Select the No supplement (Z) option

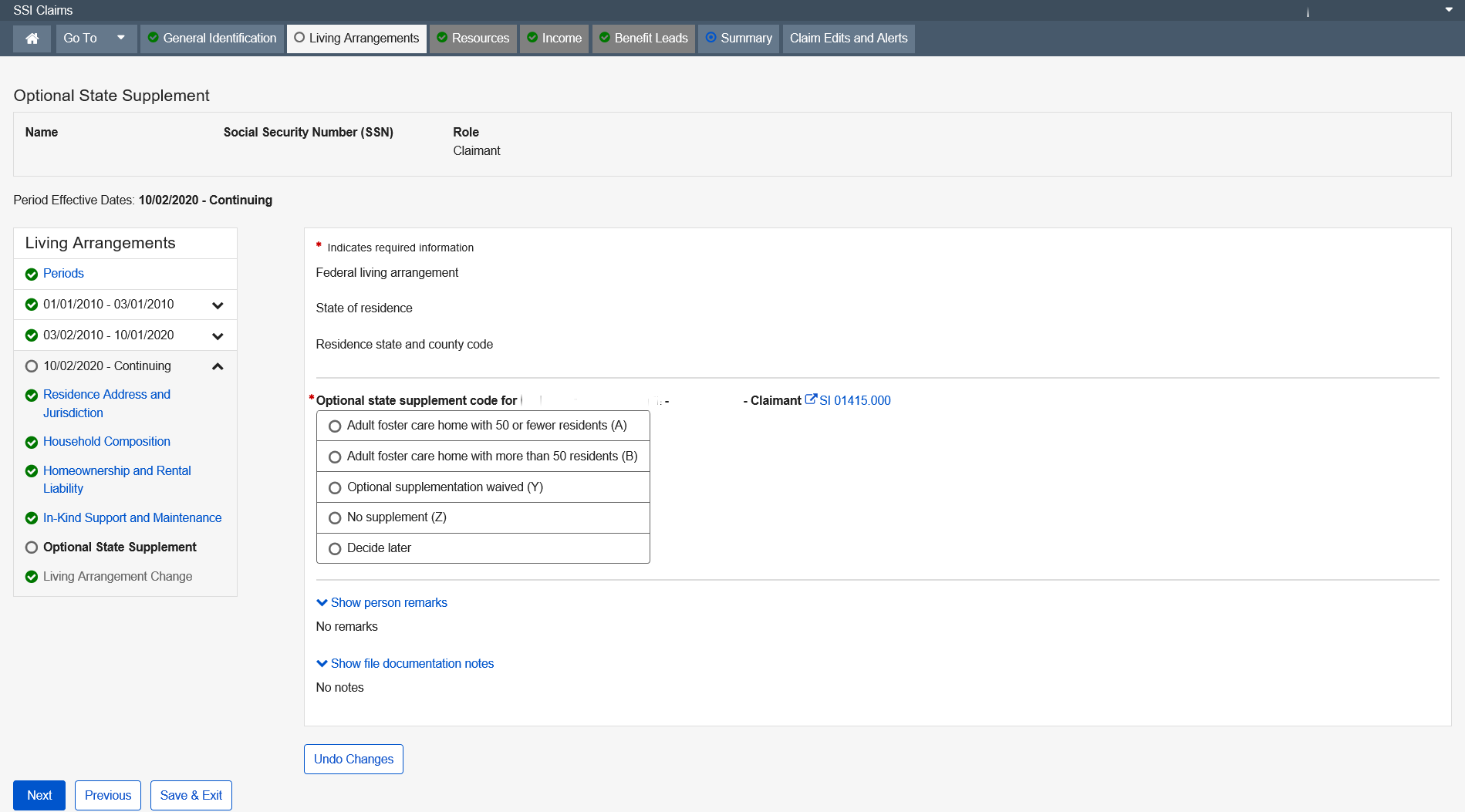tap(335, 518)
